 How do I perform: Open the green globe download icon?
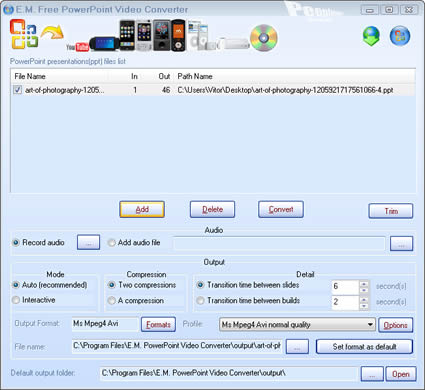(371, 36)
